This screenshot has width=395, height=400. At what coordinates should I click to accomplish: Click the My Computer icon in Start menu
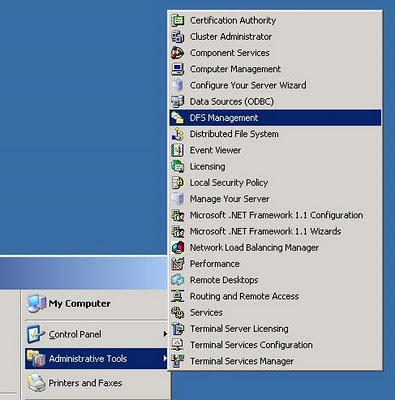click(x=36, y=304)
